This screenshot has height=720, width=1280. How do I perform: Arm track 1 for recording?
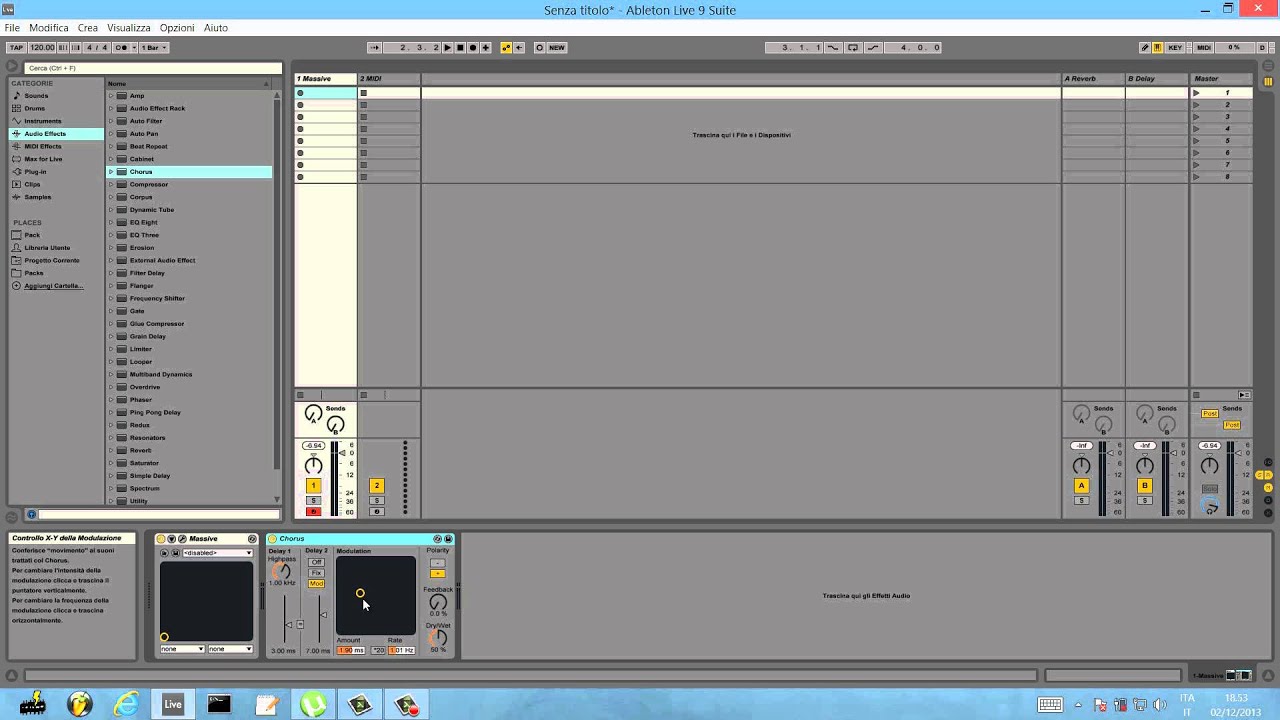[x=313, y=512]
